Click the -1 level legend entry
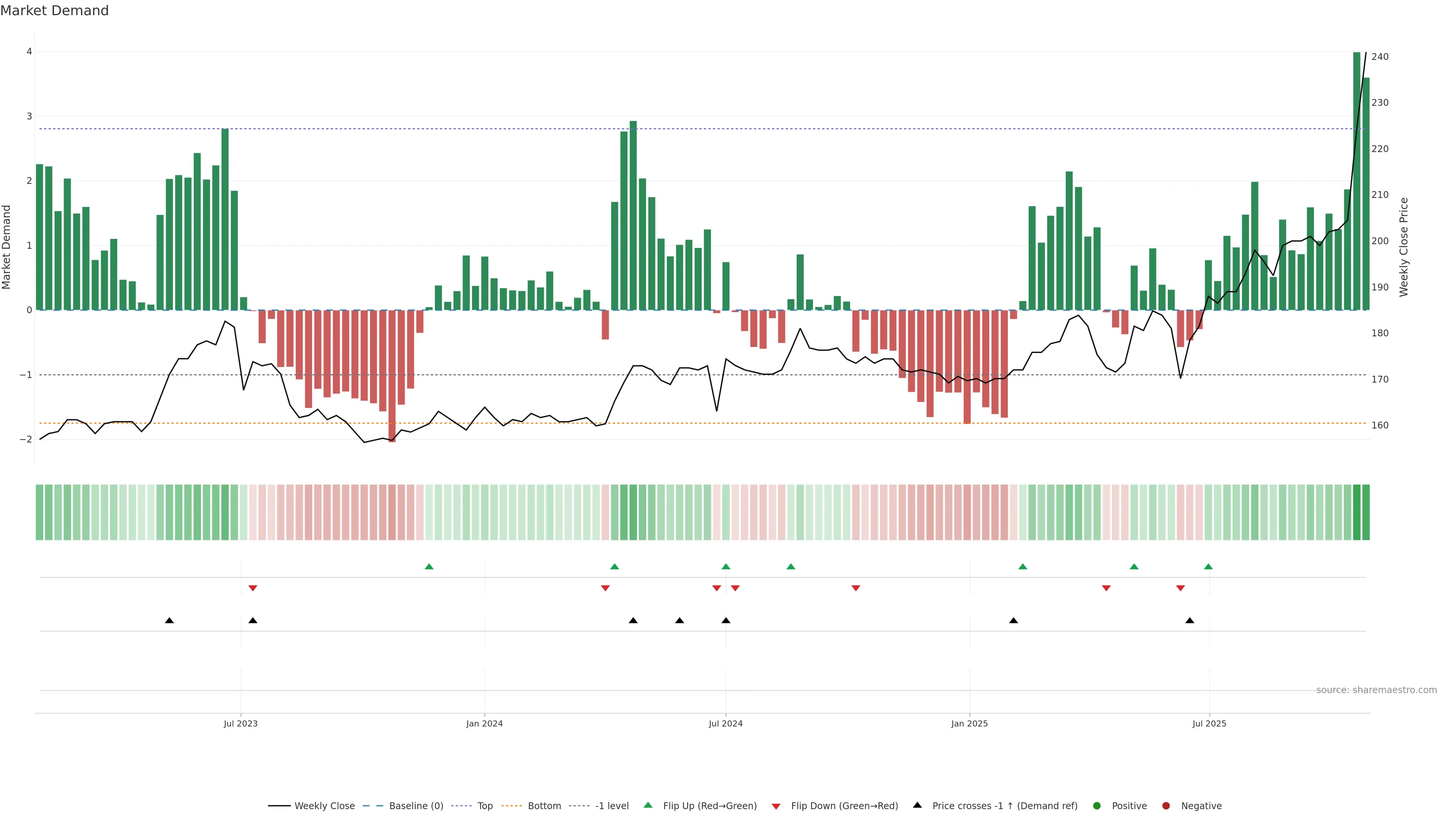The image size is (1456, 819). pos(612,806)
